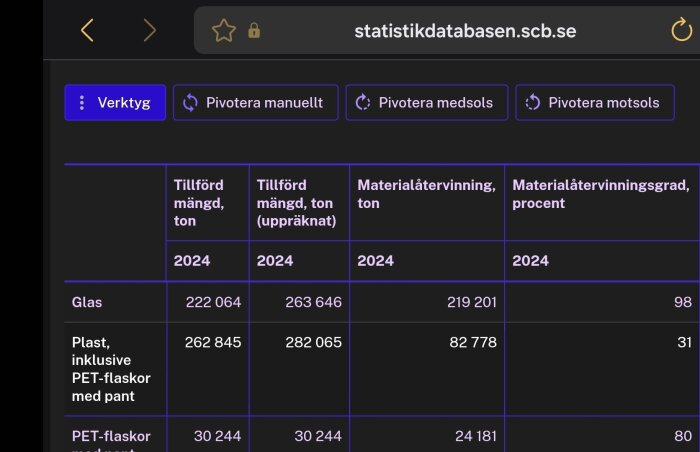Click the three-dot icon on Verktyg
The width and height of the screenshot is (700, 452).
(x=81, y=103)
